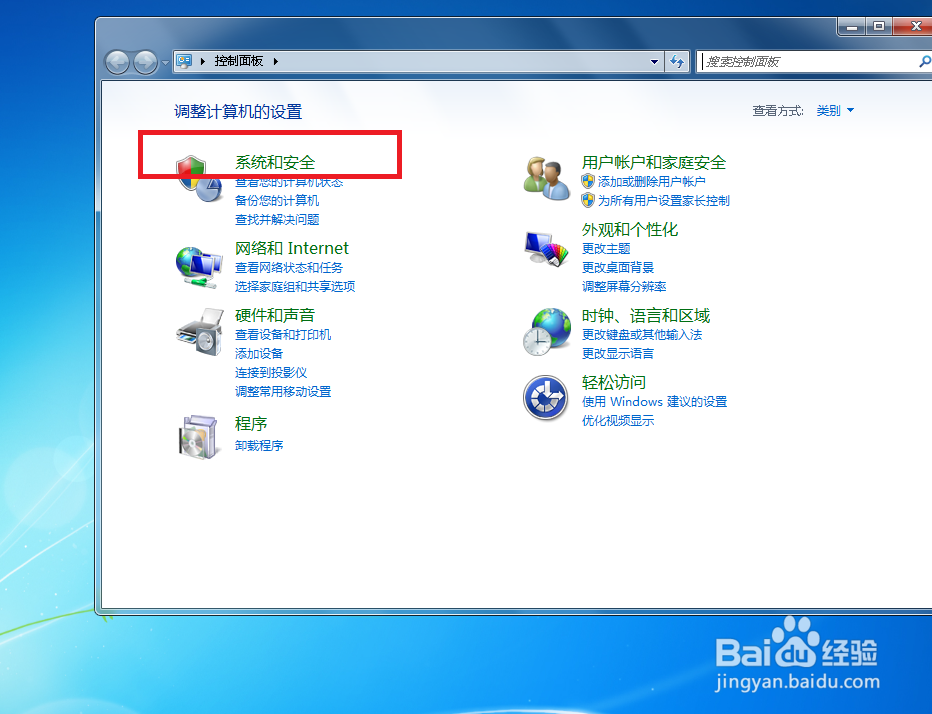Screen dimensions: 932x714
Task: Click shield icon beside 为所有用户设置家长控制
Action: click(x=588, y=200)
